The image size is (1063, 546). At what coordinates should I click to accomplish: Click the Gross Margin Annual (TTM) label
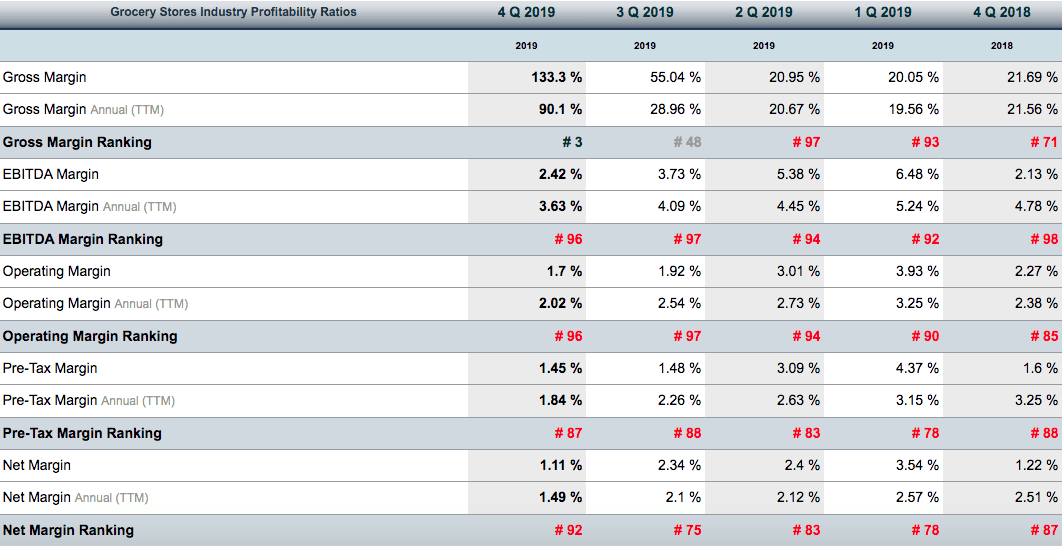tap(83, 109)
